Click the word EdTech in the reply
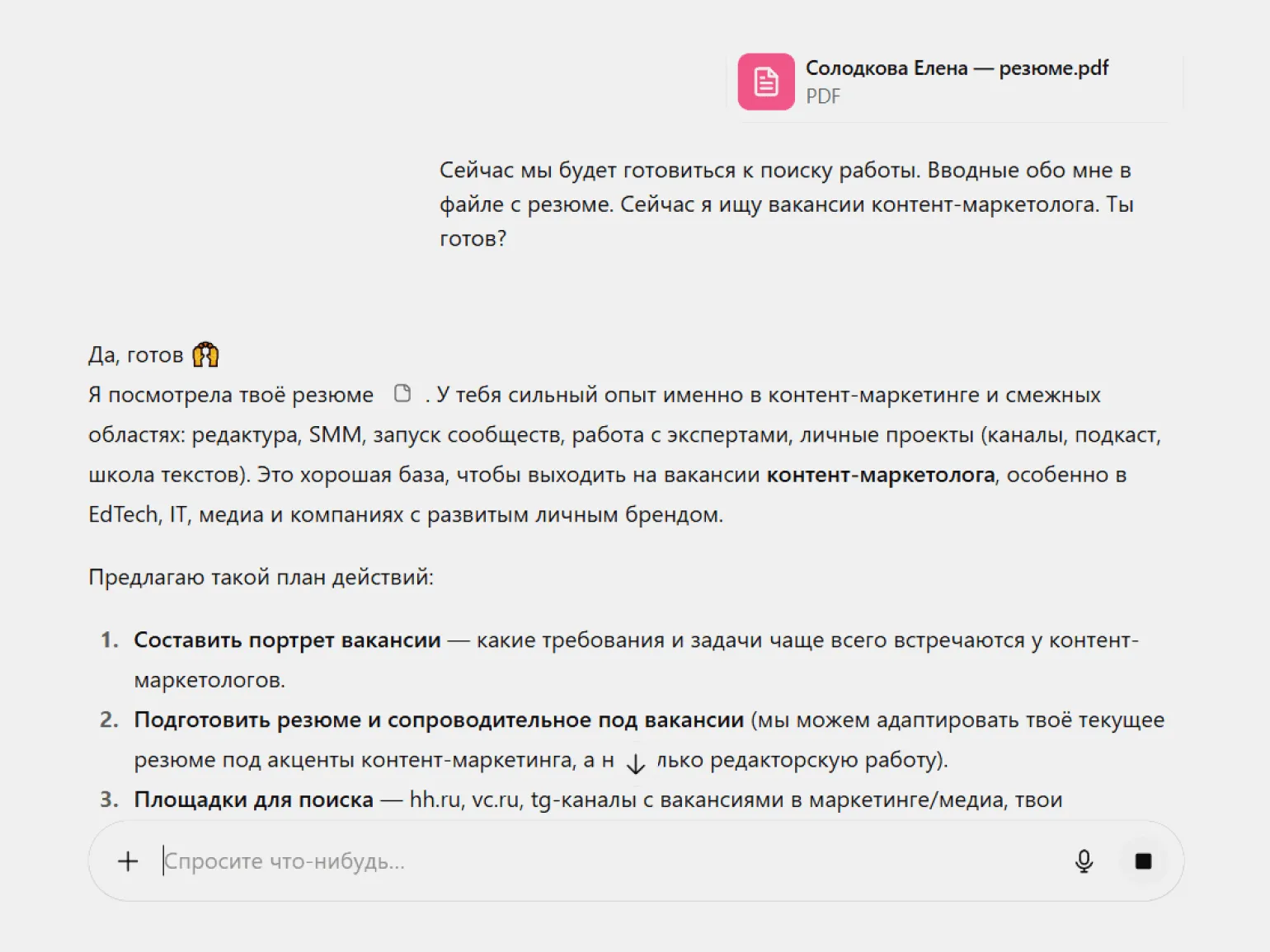1270x952 pixels. [x=123, y=514]
